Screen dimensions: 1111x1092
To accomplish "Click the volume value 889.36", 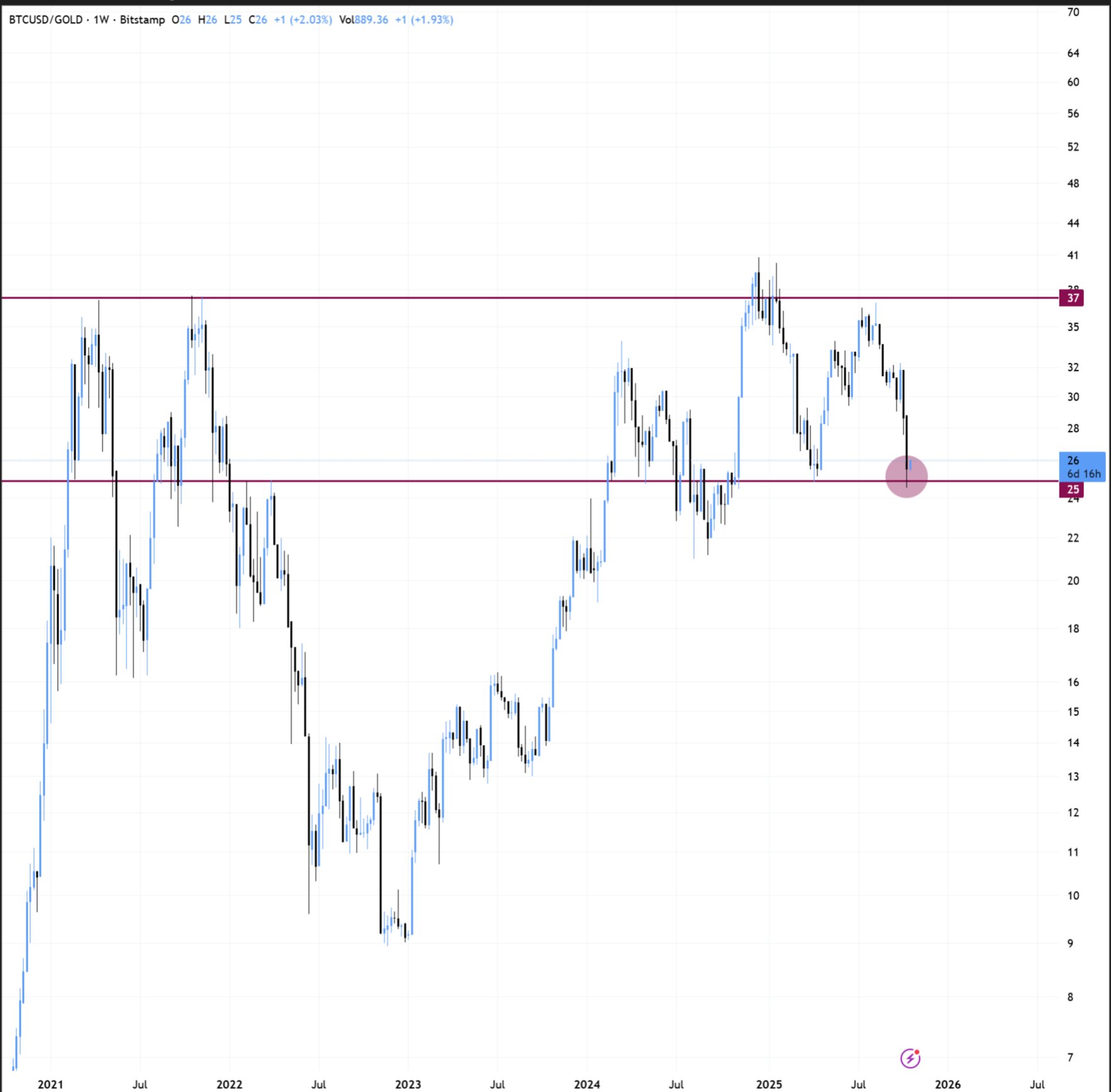I will tap(372, 20).
